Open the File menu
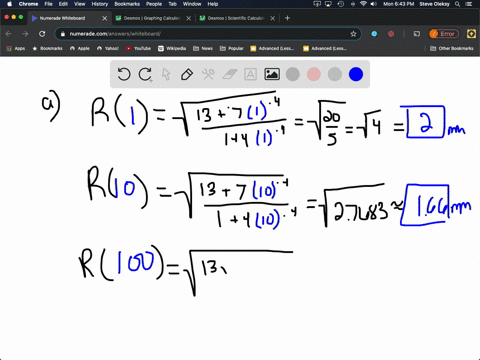 tap(49, 4)
